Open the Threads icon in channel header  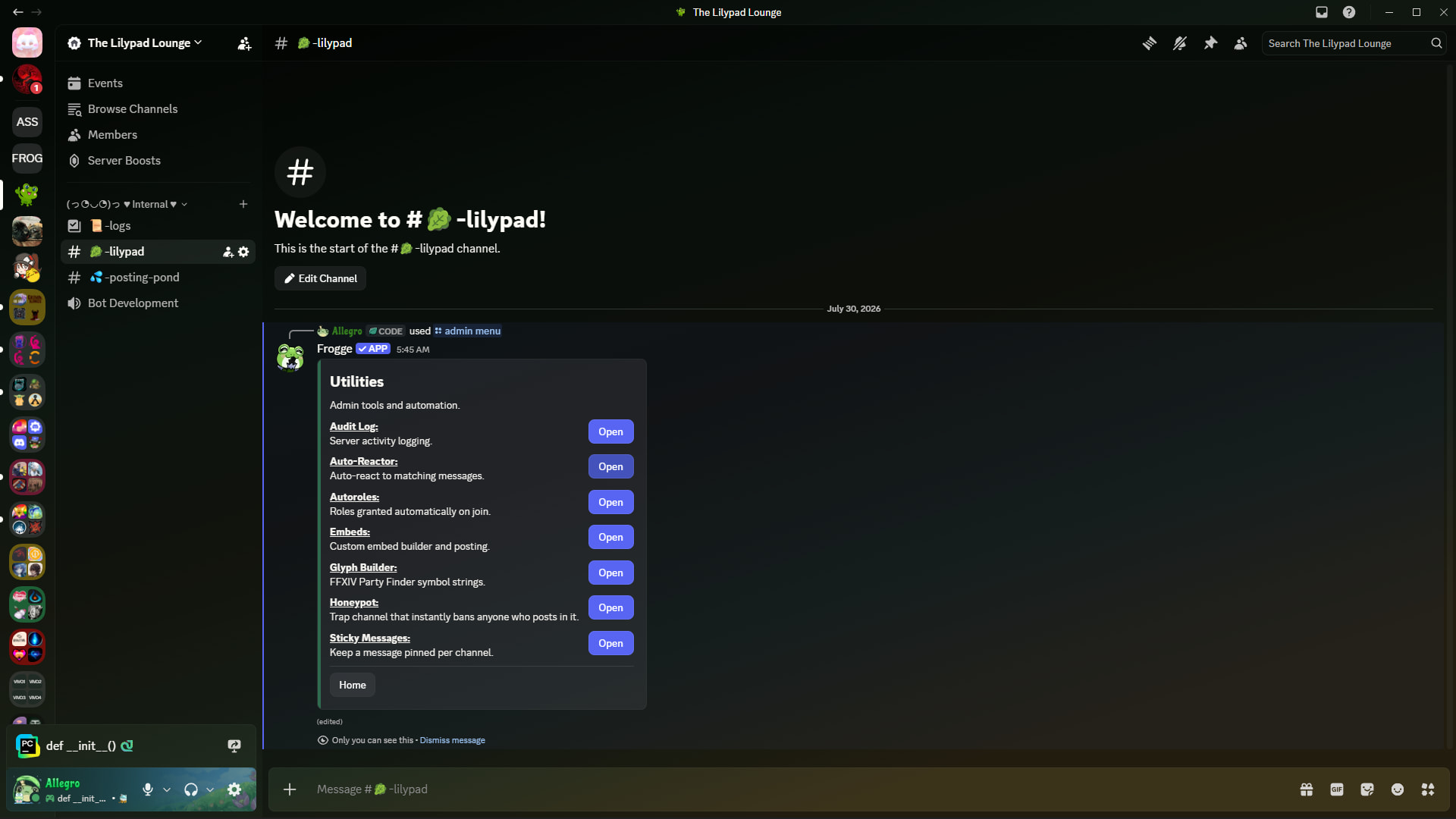tap(1150, 43)
